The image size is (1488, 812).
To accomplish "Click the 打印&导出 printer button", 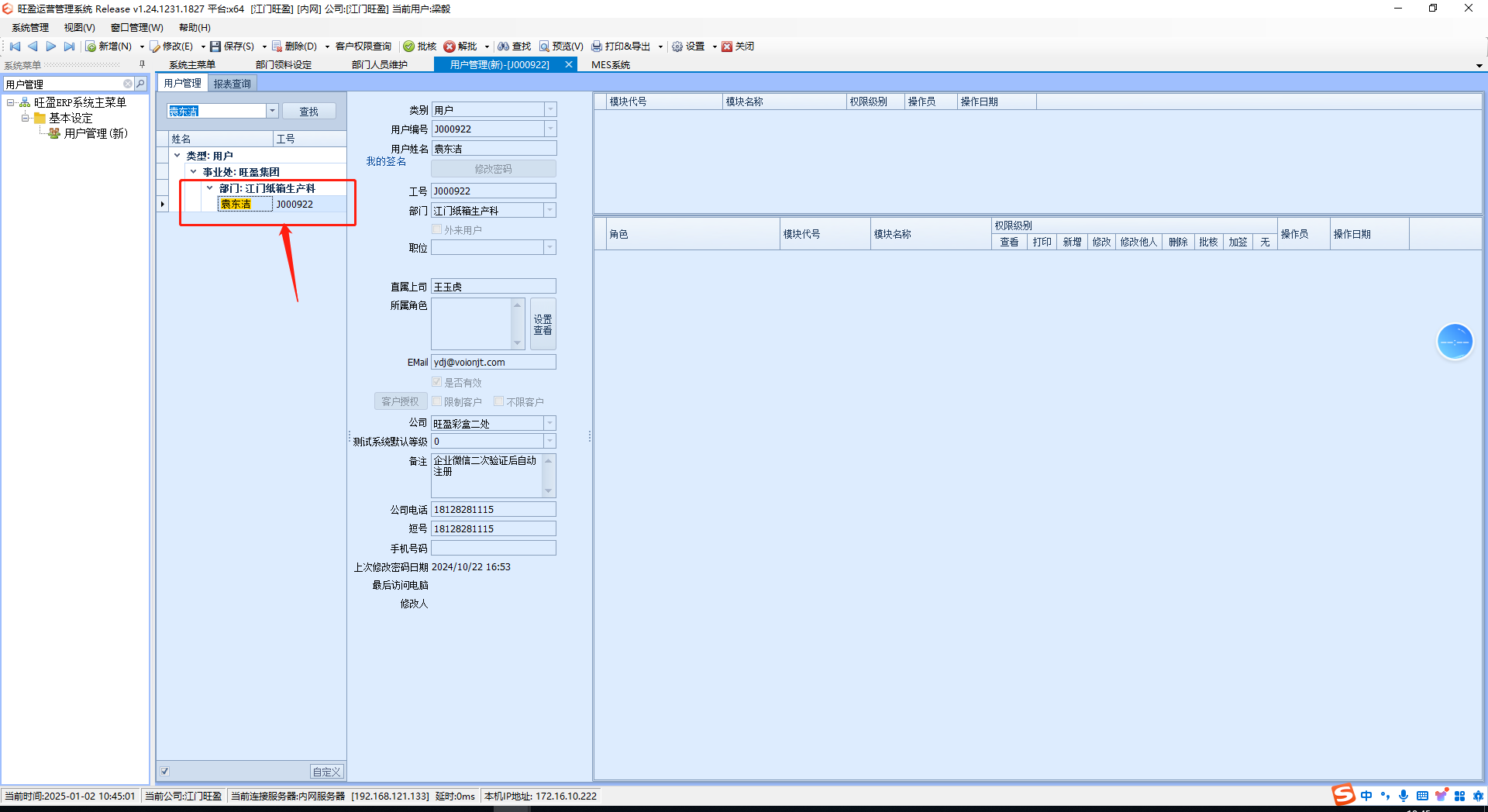I will (622, 46).
